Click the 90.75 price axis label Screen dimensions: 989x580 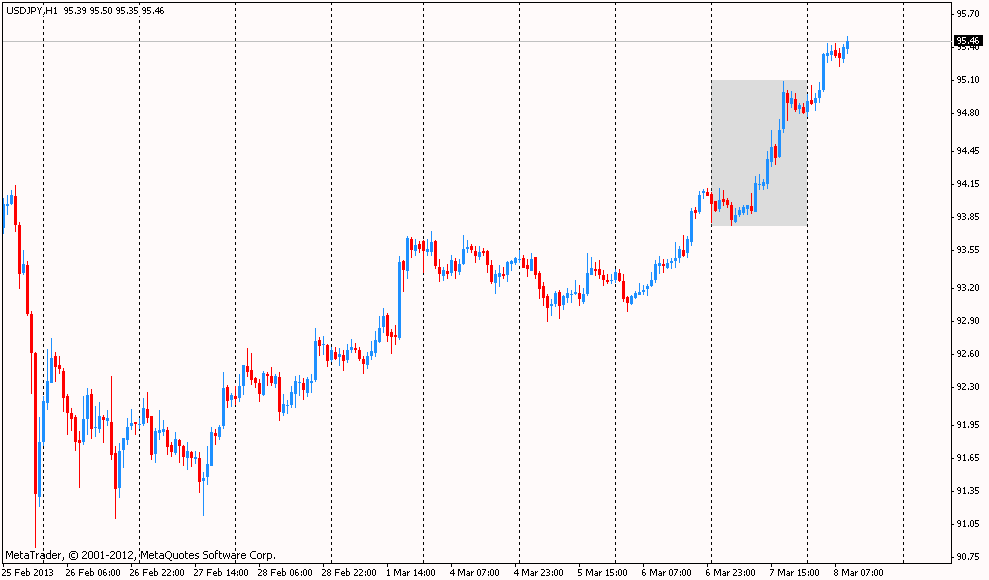click(968, 557)
